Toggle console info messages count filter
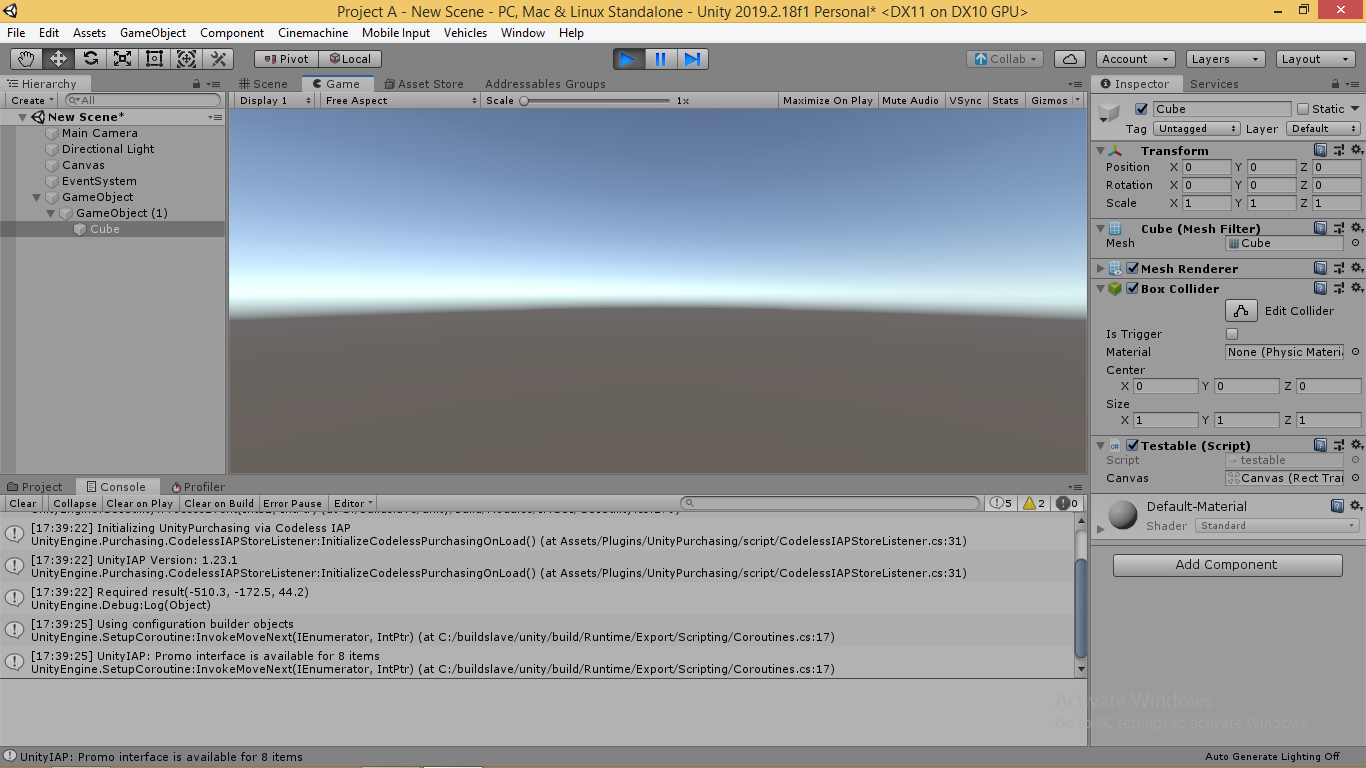The width and height of the screenshot is (1366, 768). [1002, 503]
